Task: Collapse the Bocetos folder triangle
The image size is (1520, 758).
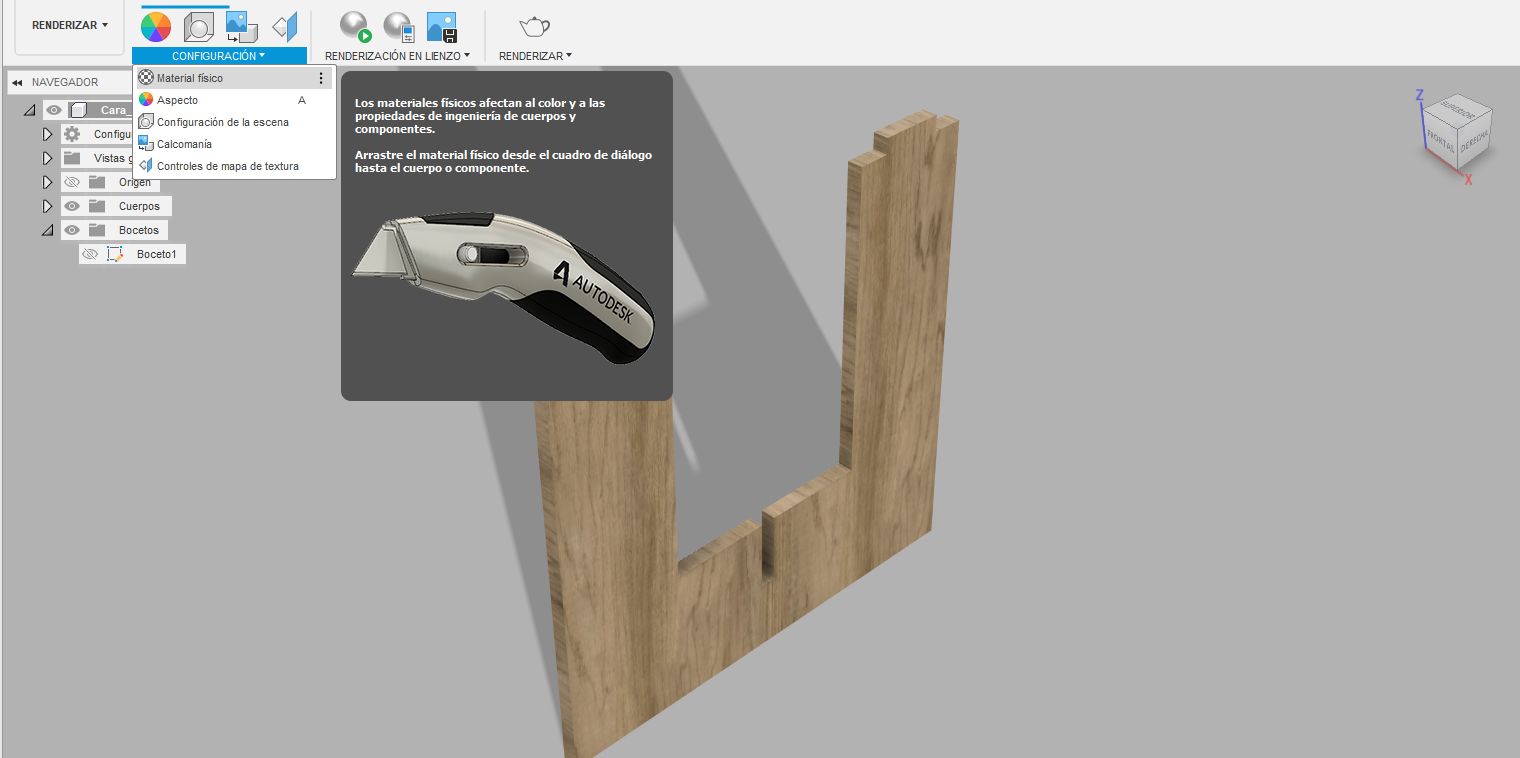Action: [47, 229]
